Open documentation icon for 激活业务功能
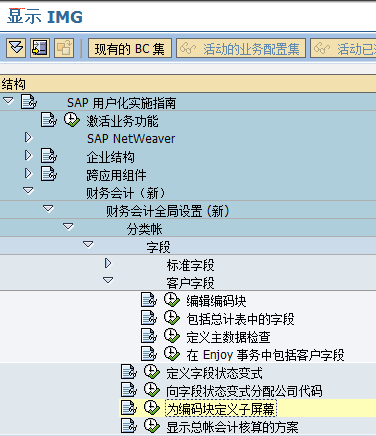376x436 pixels. click(x=49, y=120)
